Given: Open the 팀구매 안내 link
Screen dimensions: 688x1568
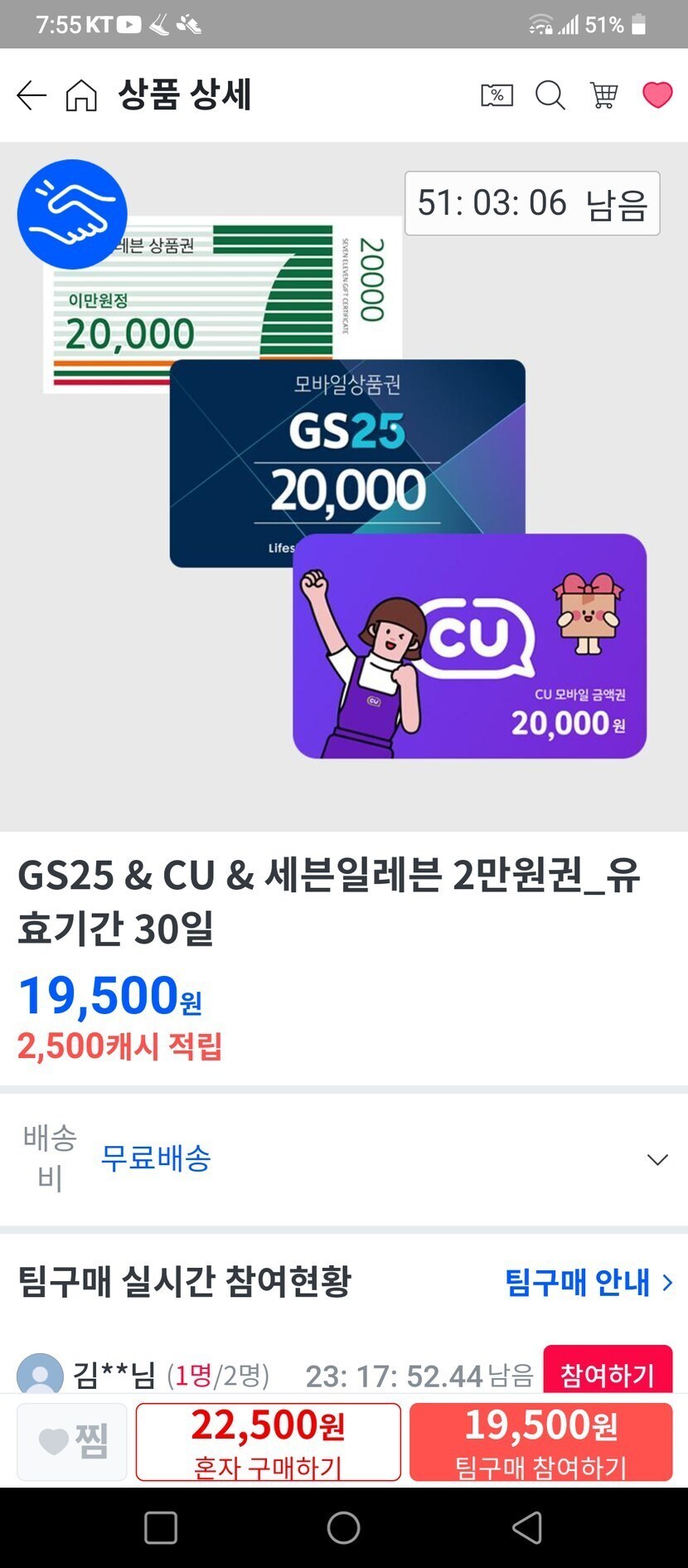Looking at the screenshot, I should [577, 1283].
